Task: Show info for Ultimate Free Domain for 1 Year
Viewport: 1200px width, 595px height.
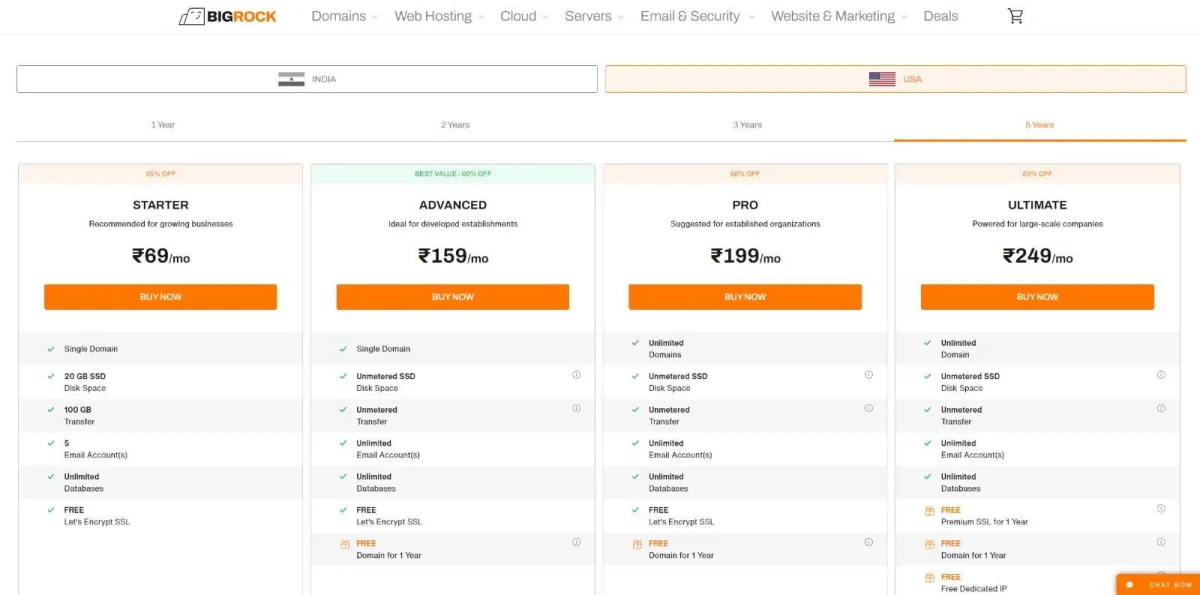Action: click(x=1161, y=542)
